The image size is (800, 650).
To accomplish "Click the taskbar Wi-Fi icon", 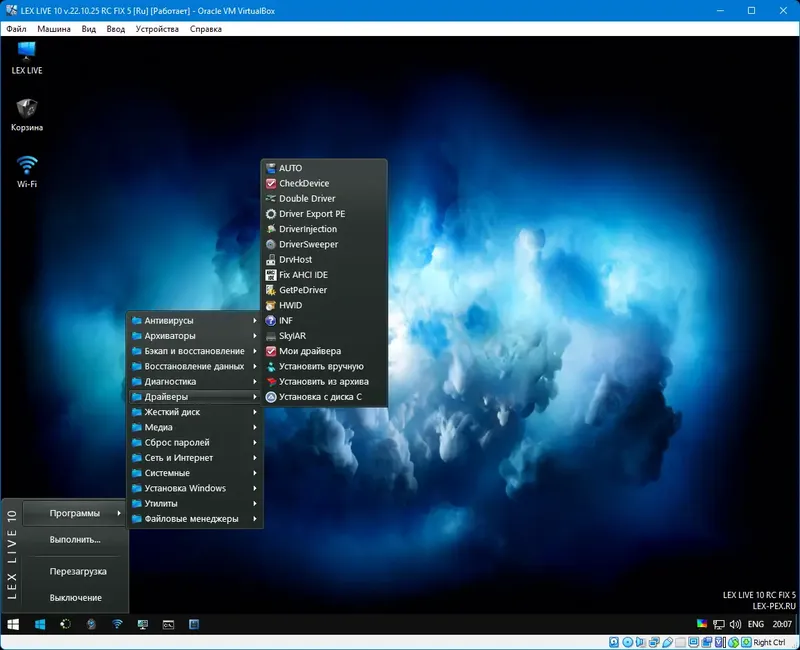I will click(117, 624).
